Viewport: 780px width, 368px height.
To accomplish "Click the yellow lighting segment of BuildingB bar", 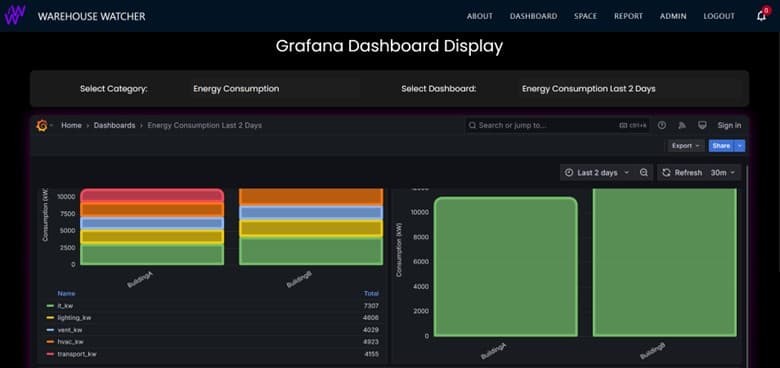I will [x=311, y=228].
